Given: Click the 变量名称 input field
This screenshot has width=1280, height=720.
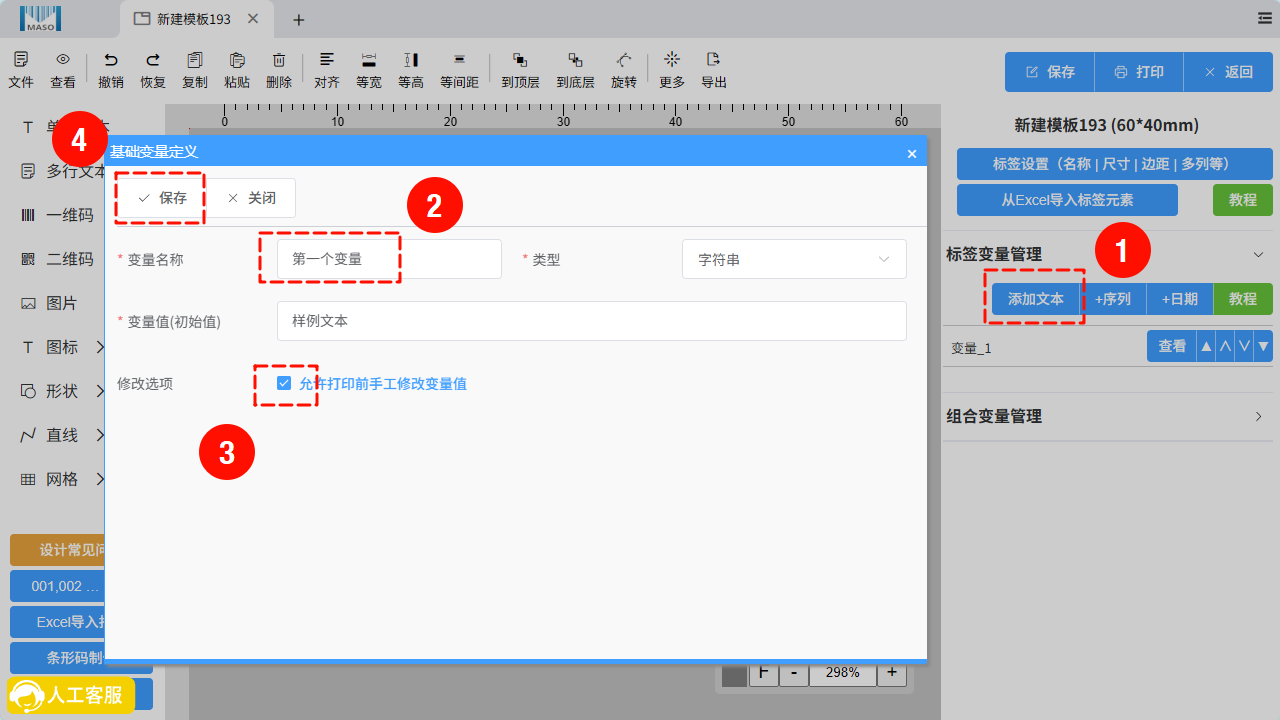Looking at the screenshot, I should 389,259.
